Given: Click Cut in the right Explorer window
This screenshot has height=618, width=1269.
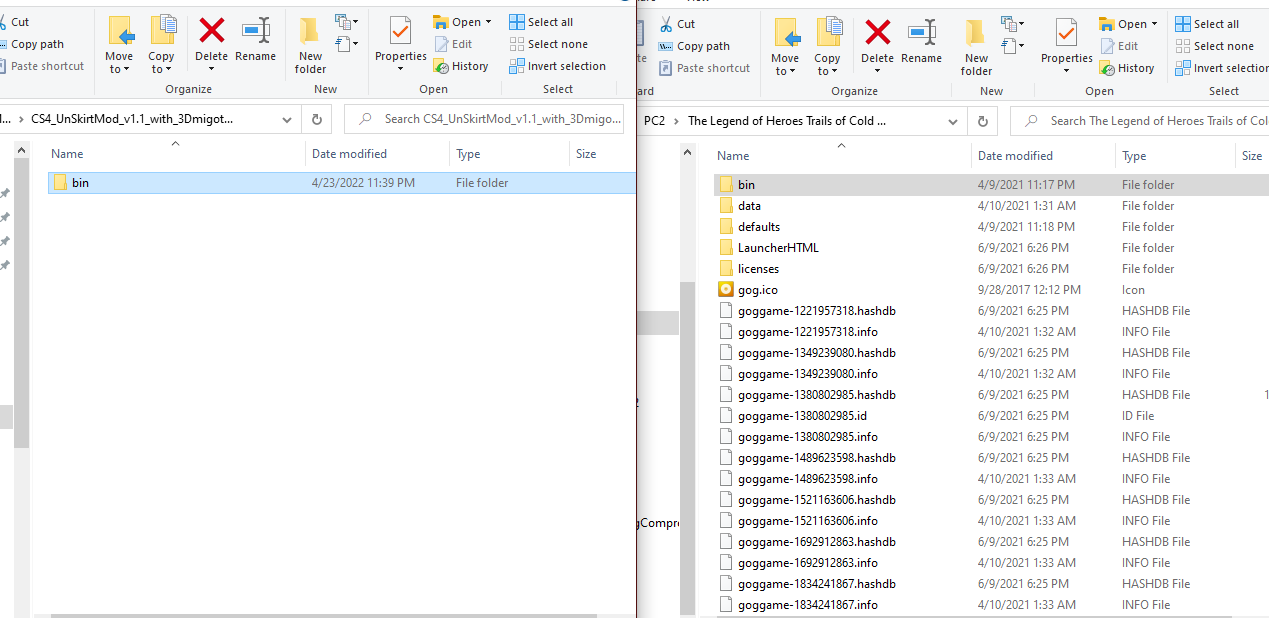Looking at the screenshot, I should (x=677, y=24).
